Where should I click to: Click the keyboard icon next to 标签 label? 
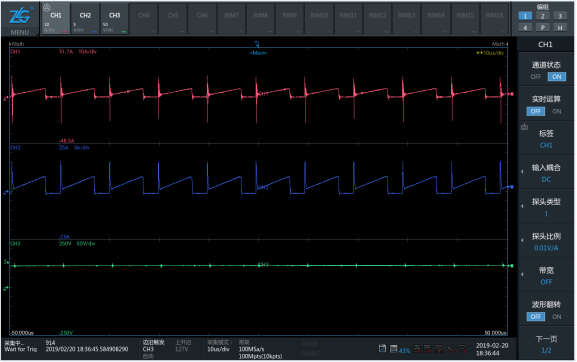[x=524, y=127]
